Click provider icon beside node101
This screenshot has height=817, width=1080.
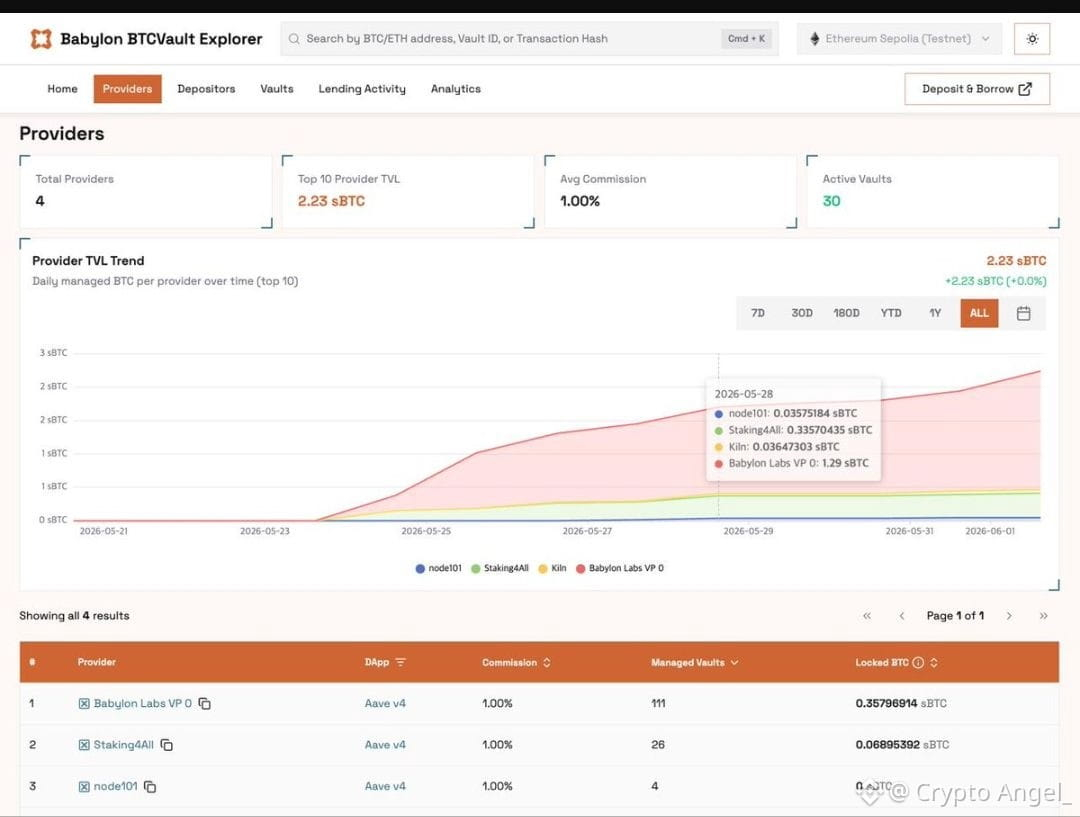[x=84, y=787]
